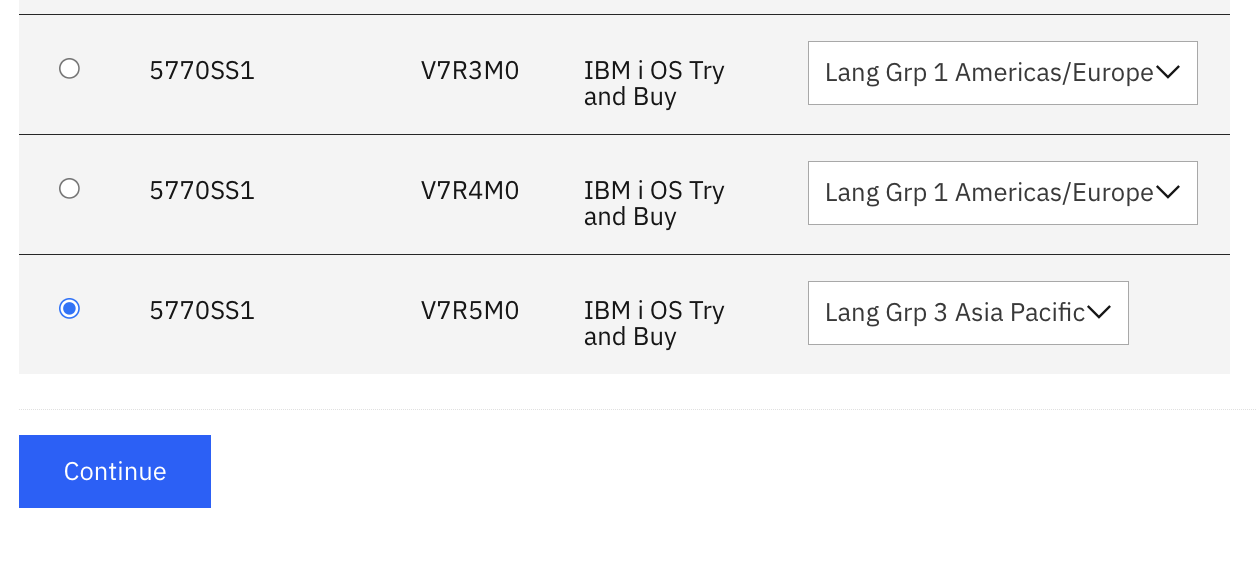Click the 5770SS1 product code on the V7R5M0 row
The width and height of the screenshot is (1256, 580).
coord(202,310)
